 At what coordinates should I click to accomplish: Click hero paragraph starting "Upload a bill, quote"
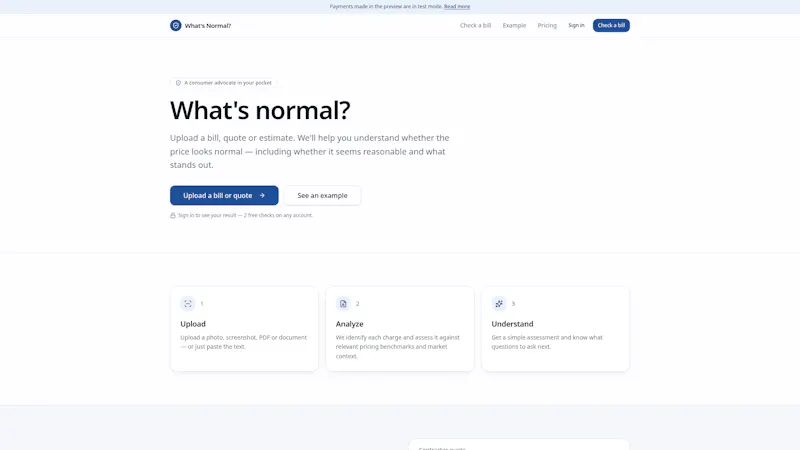coord(310,152)
